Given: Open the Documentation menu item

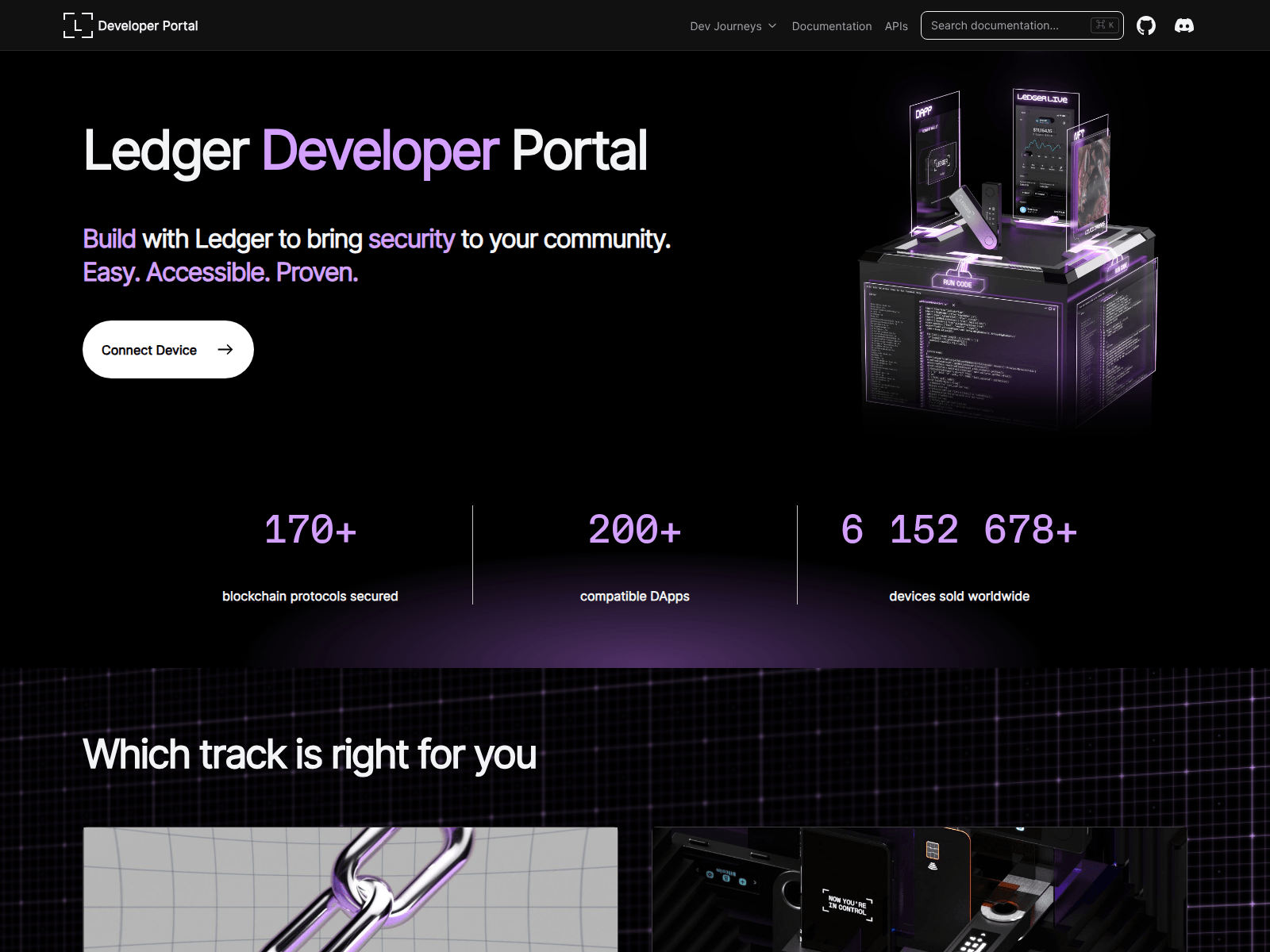Looking at the screenshot, I should (x=831, y=26).
